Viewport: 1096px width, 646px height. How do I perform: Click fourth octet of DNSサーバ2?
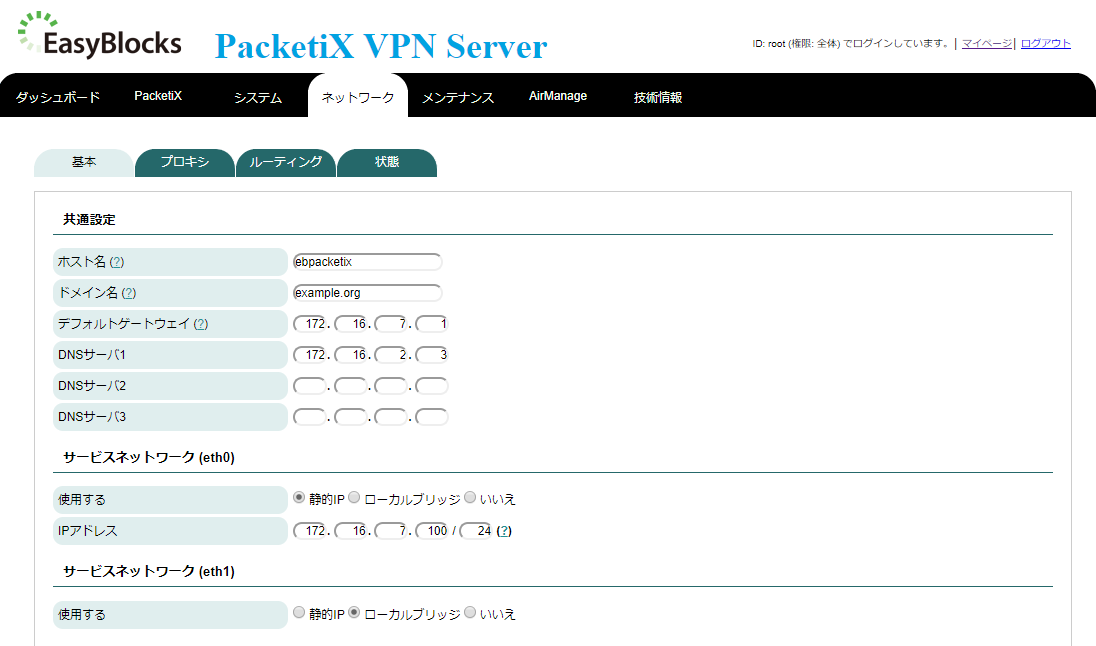pyautogui.click(x=431, y=385)
